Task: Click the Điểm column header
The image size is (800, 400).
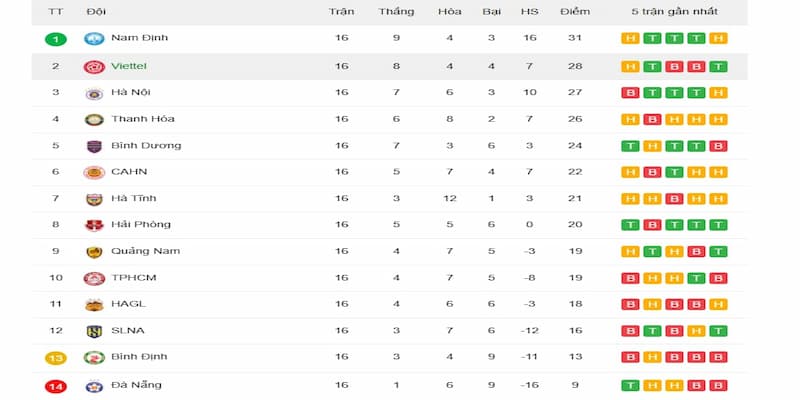Action: click(x=575, y=11)
